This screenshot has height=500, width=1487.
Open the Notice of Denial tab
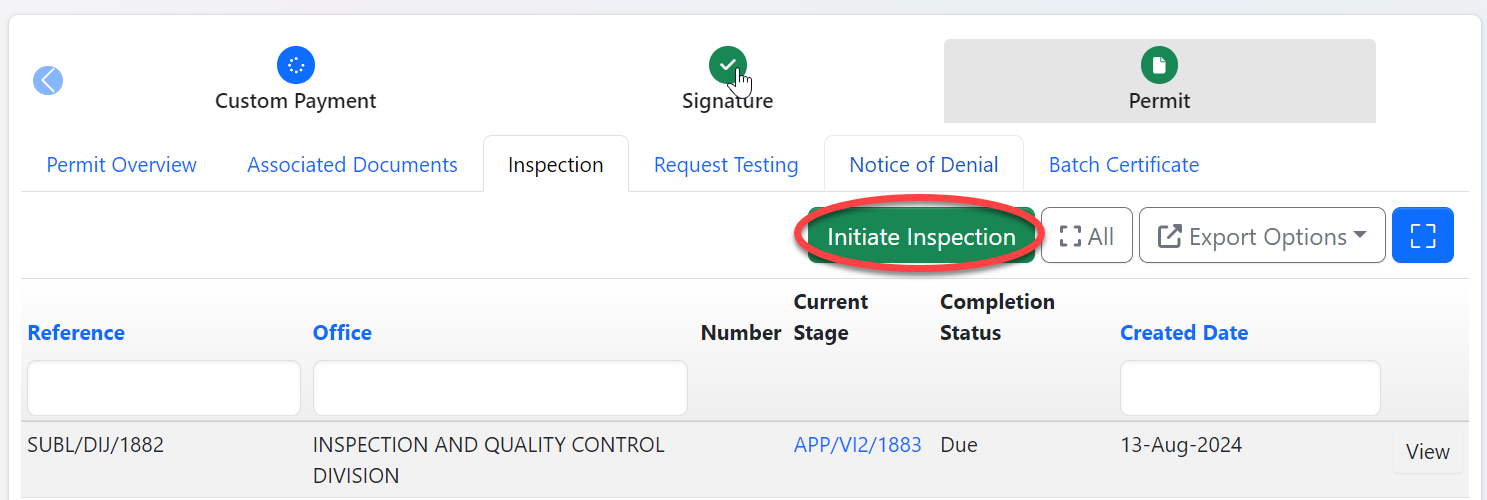click(923, 165)
